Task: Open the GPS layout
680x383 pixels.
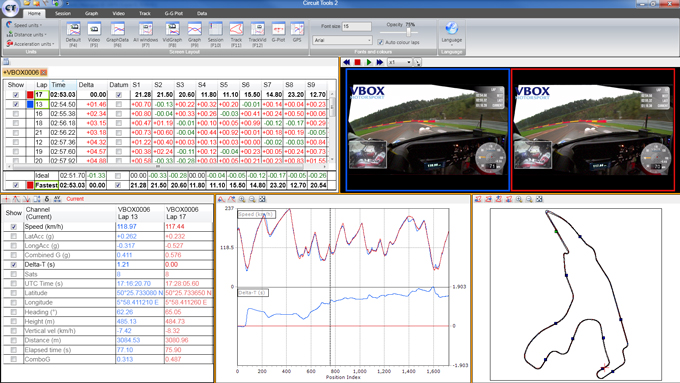Action: pyautogui.click(x=297, y=33)
